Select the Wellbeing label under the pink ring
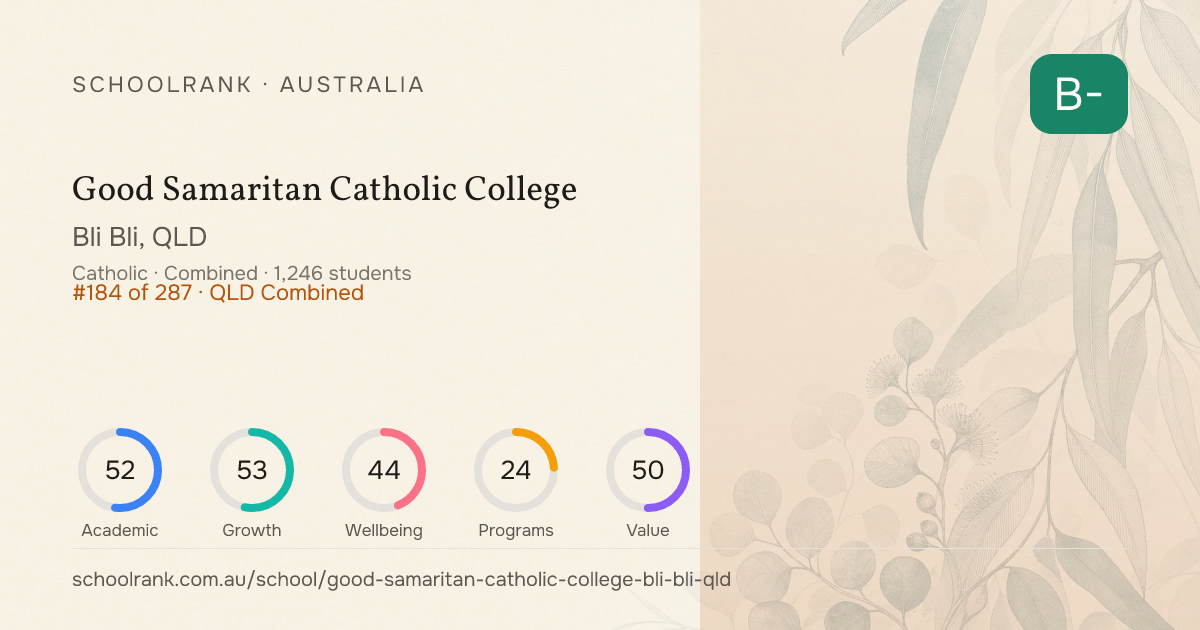Image resolution: width=1200 pixels, height=630 pixels. [384, 530]
